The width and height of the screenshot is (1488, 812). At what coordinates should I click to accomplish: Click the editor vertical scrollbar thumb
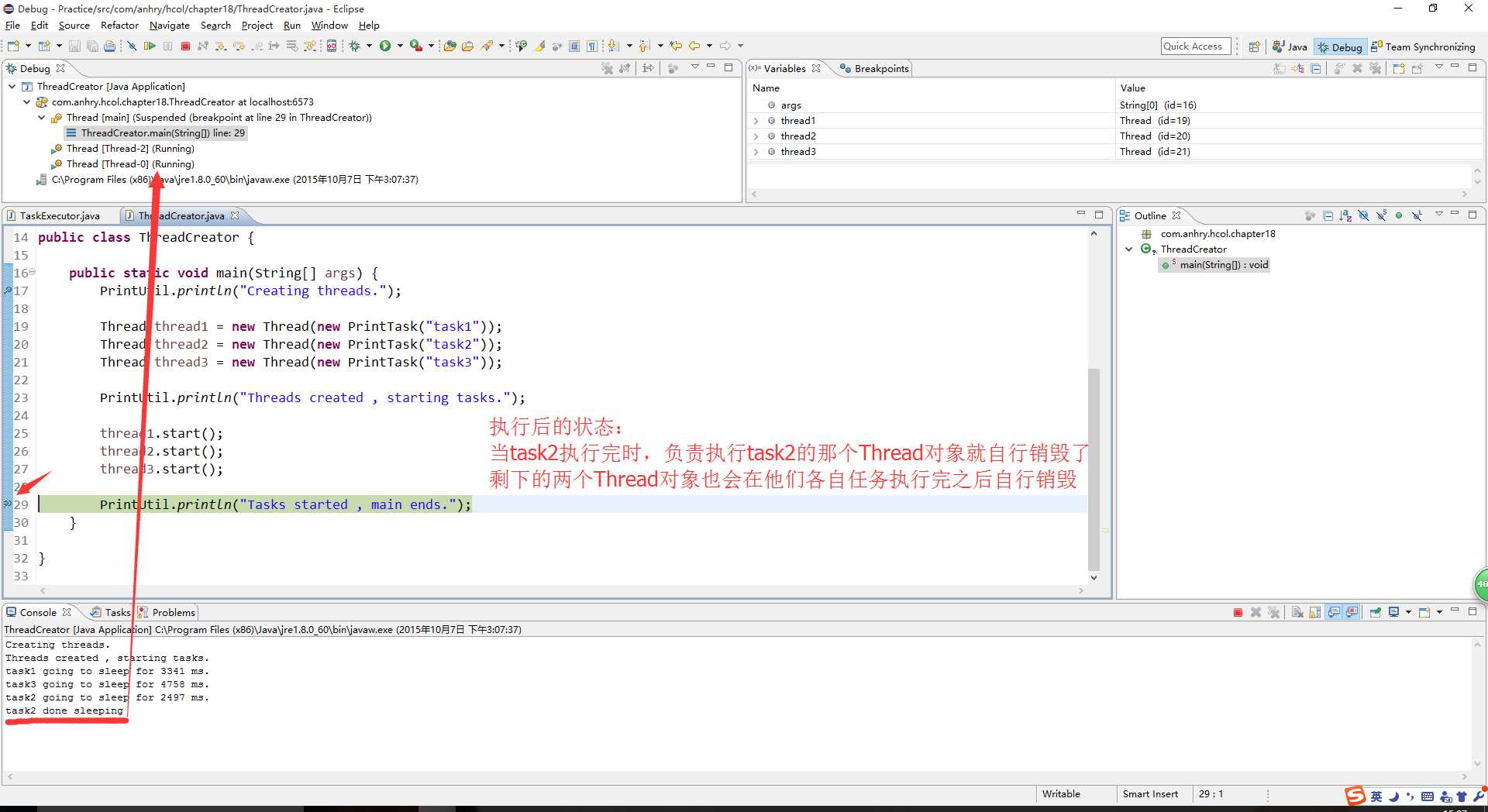pyautogui.click(x=1094, y=469)
